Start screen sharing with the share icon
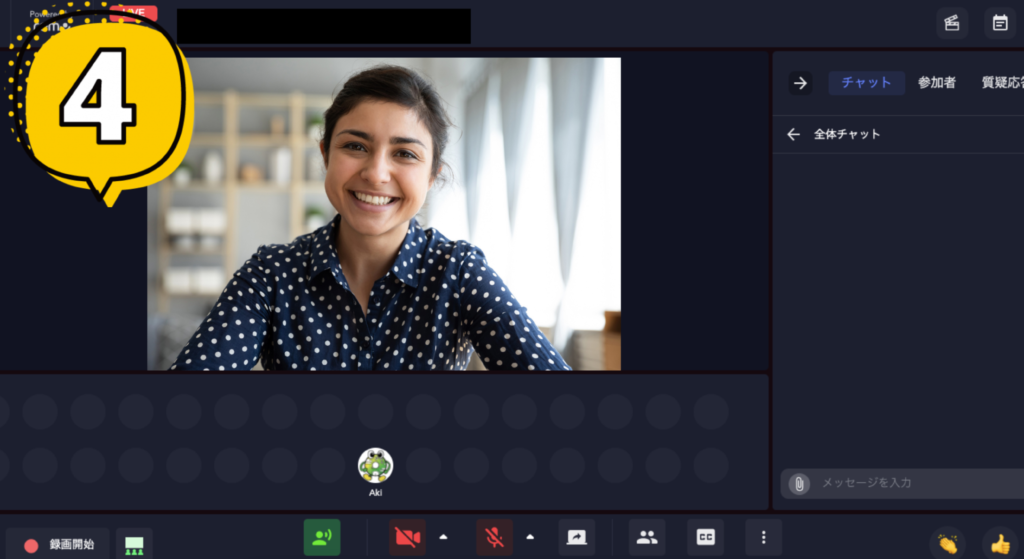Viewport: 1024px width, 559px height. pyautogui.click(x=576, y=537)
